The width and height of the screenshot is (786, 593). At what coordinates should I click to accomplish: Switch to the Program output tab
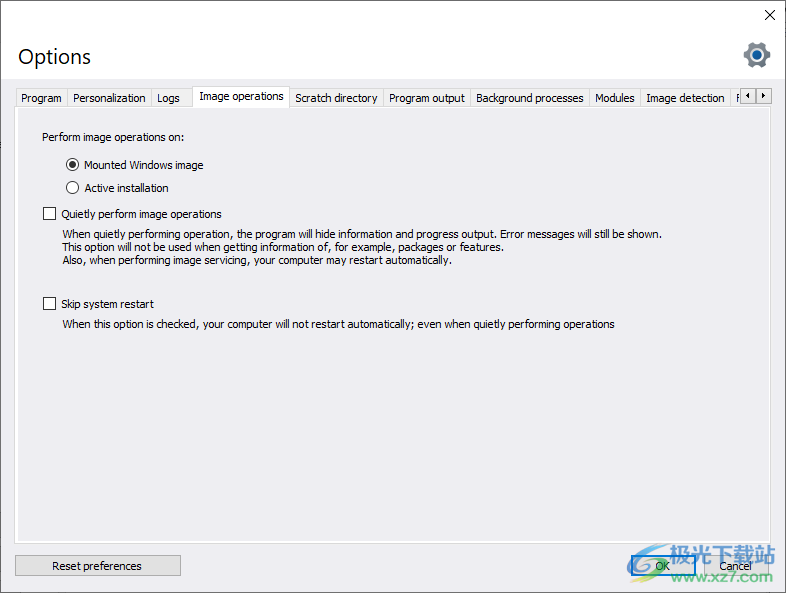point(427,98)
